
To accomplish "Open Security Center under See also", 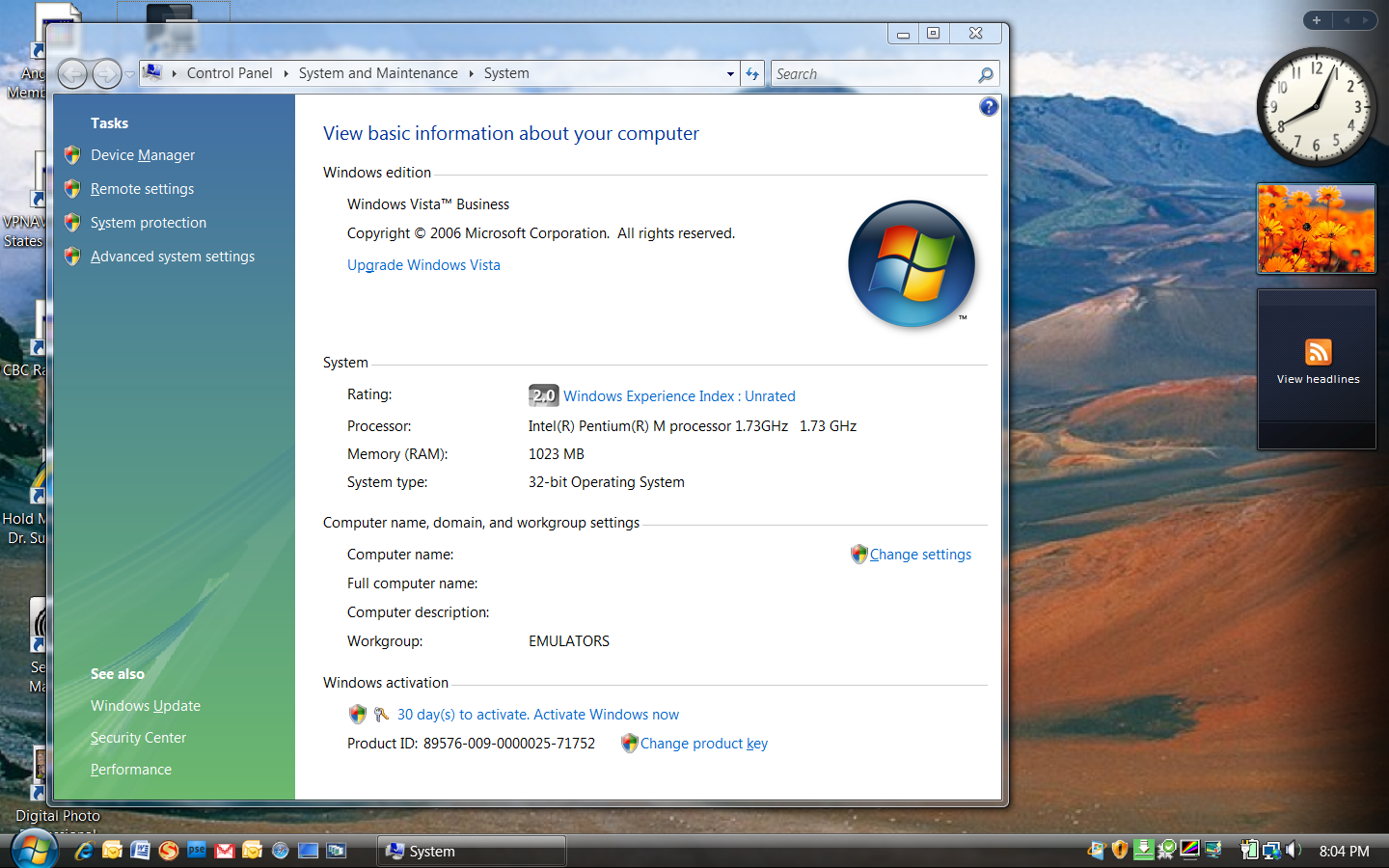I will pyautogui.click(x=138, y=738).
